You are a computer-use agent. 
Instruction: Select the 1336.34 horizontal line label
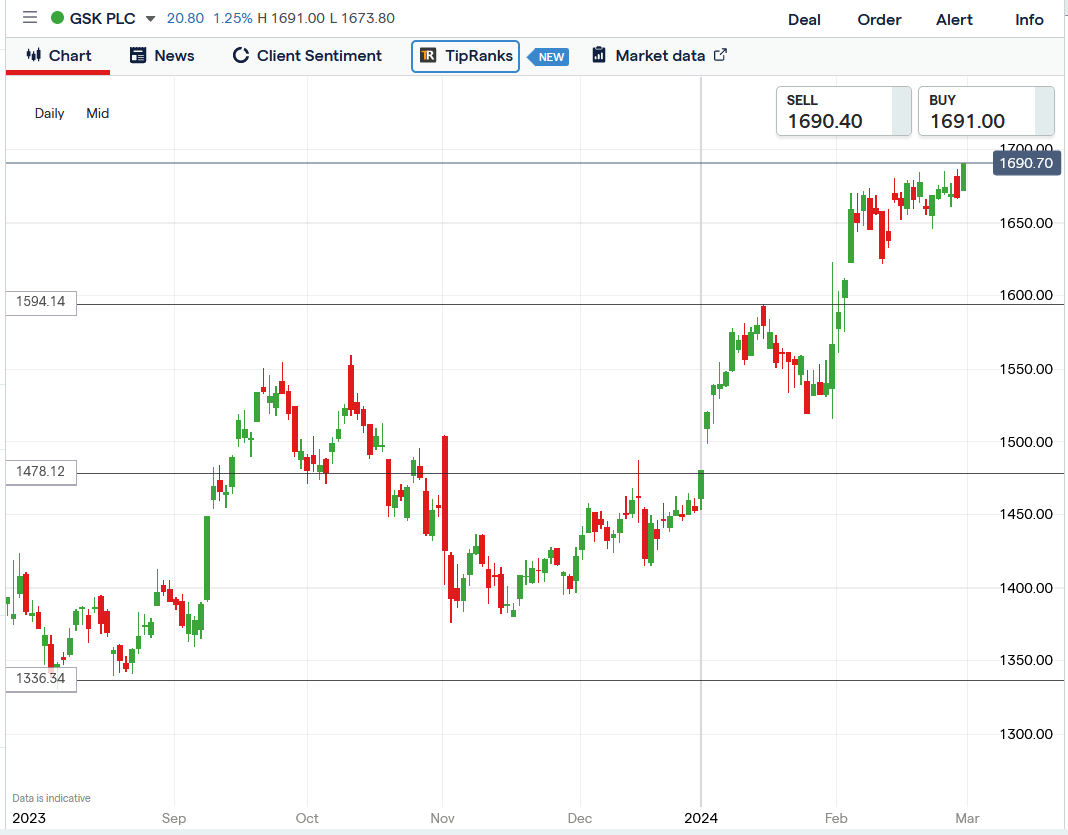click(x=41, y=678)
